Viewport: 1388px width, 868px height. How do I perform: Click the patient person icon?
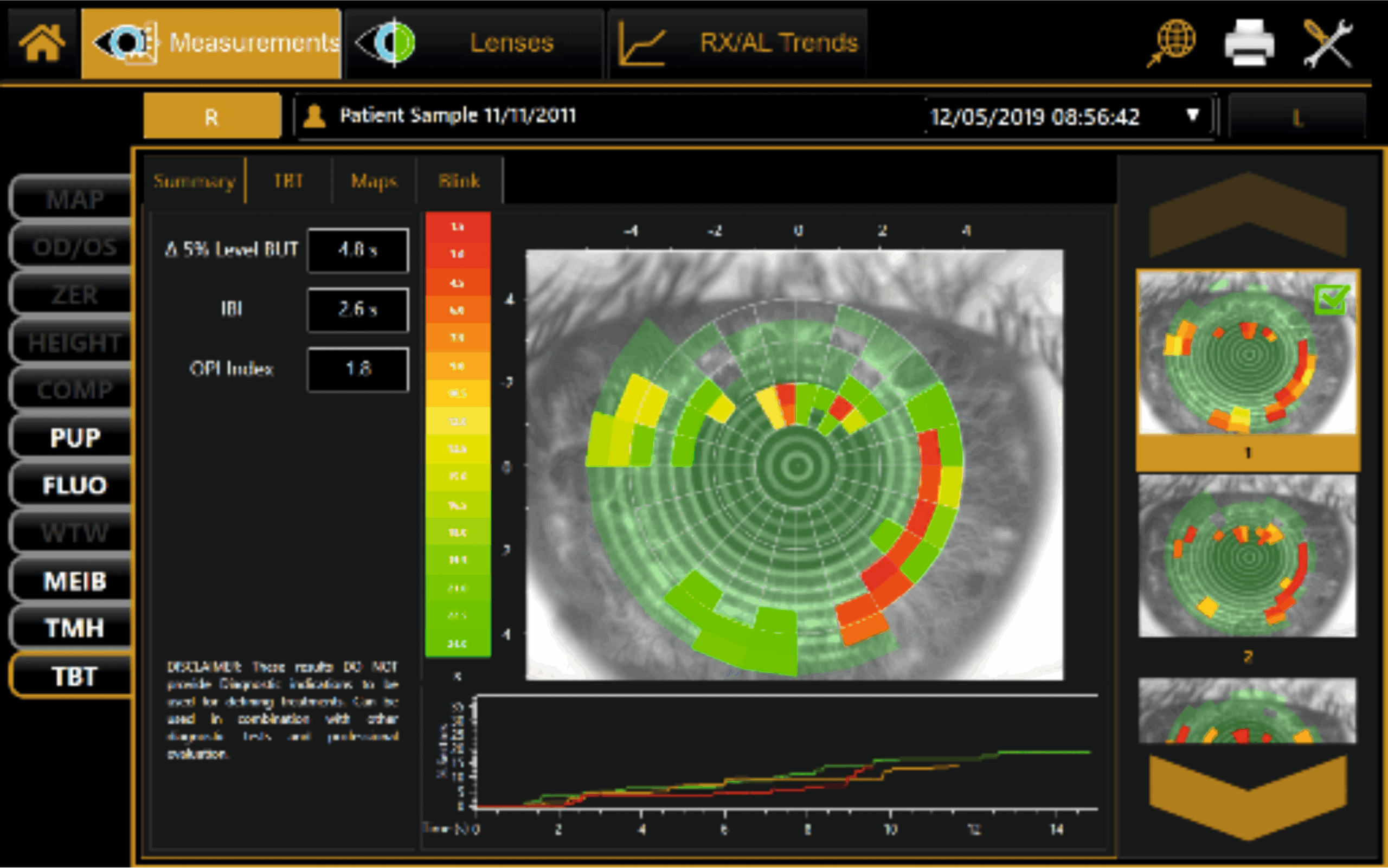point(314,117)
